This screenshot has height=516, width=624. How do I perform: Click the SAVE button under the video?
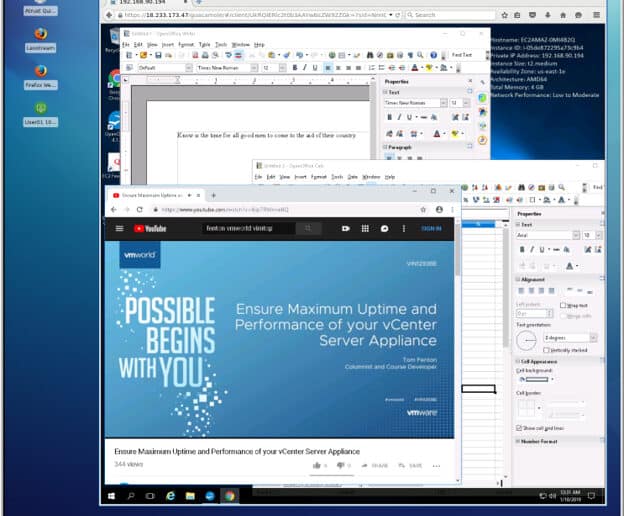(410, 465)
